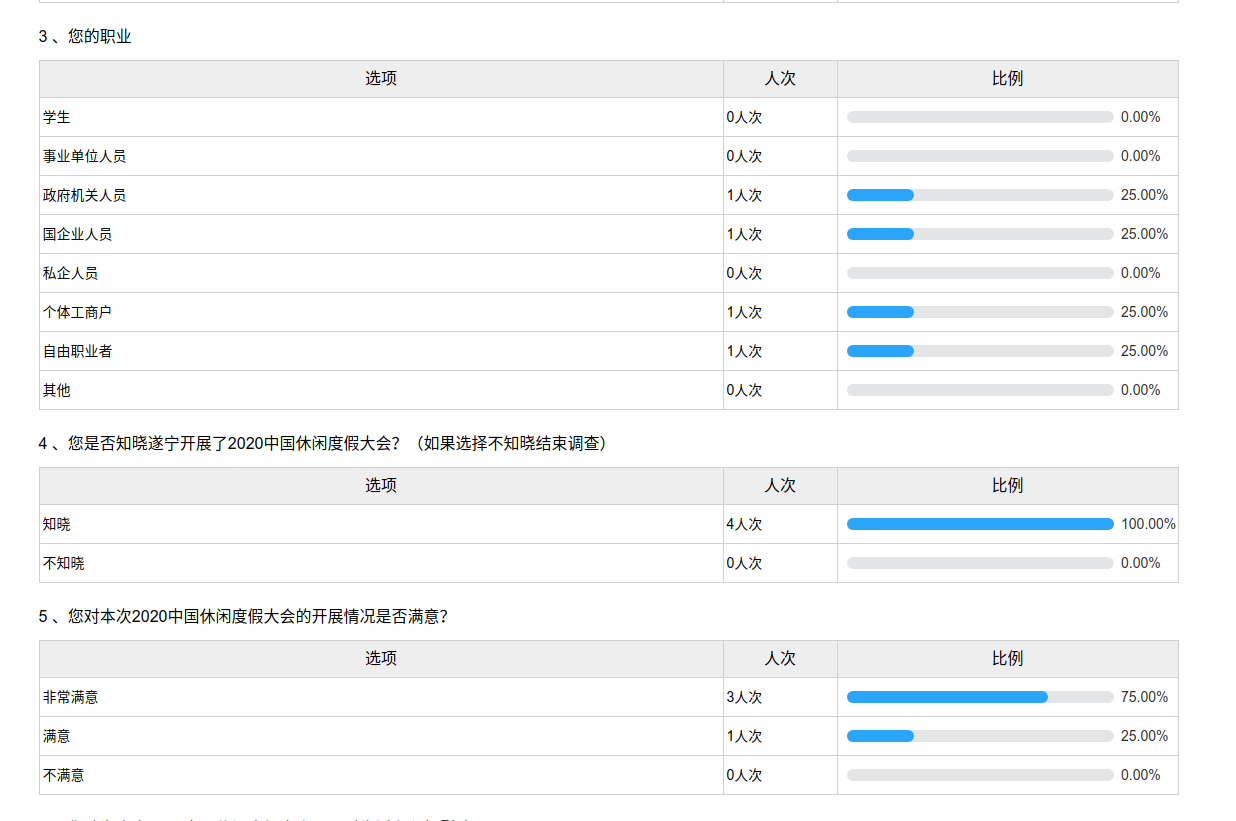Select the 国企业人员 row label
Viewport: 1236px width, 821px height.
point(77,234)
